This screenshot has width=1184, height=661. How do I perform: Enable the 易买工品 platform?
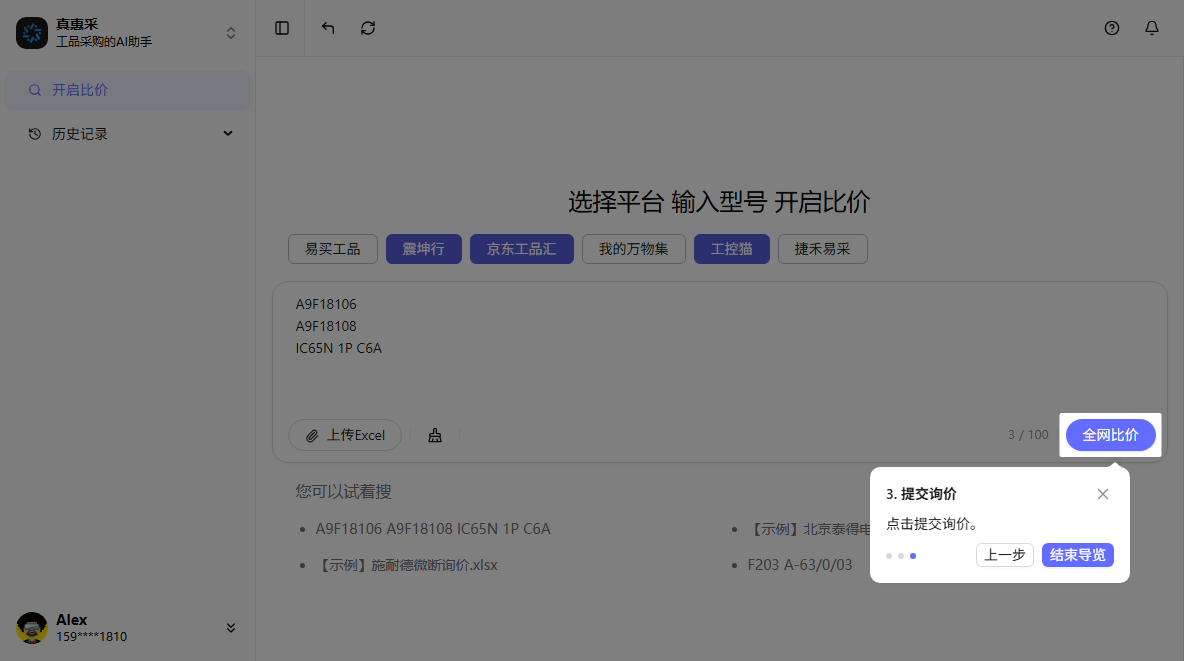[x=332, y=249]
